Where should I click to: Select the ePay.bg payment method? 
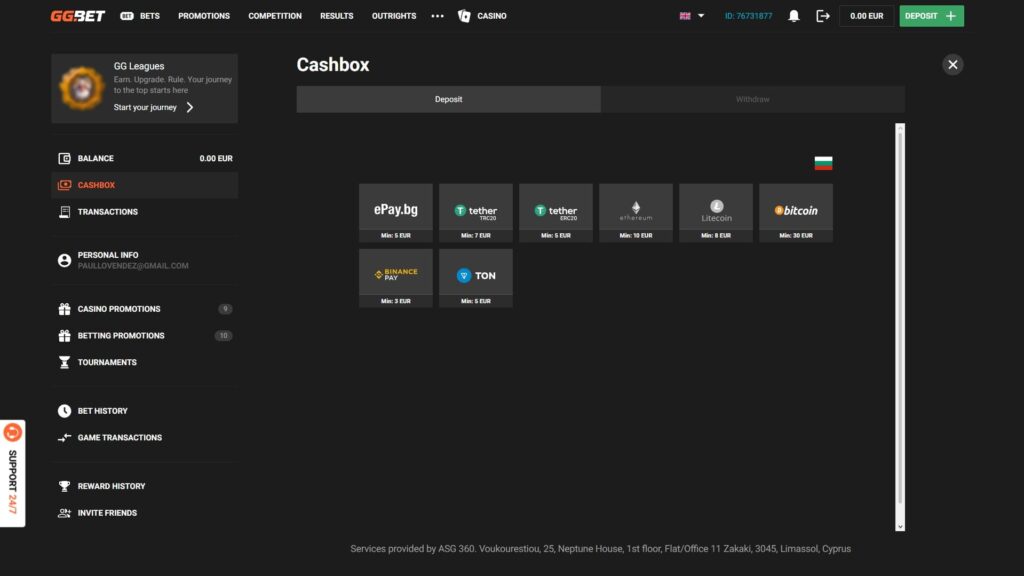pyautogui.click(x=395, y=211)
